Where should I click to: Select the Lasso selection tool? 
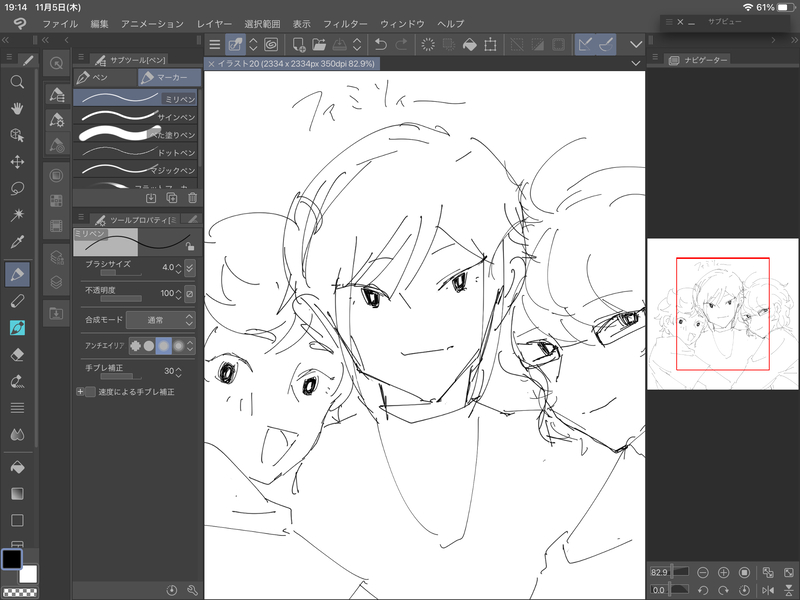(17, 188)
